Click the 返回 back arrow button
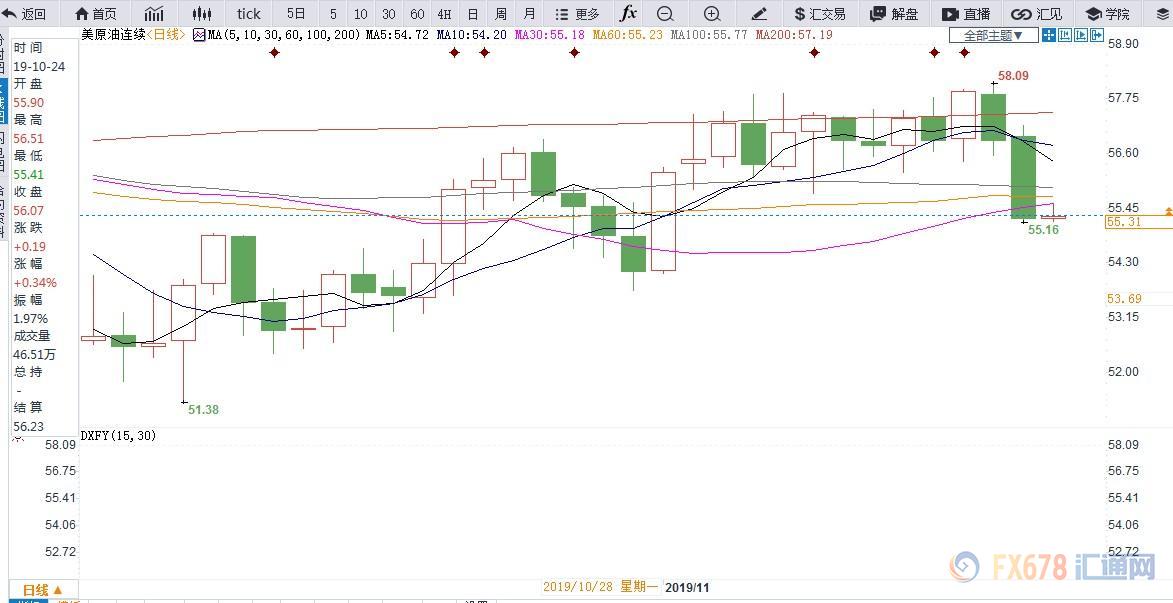 [x=24, y=13]
